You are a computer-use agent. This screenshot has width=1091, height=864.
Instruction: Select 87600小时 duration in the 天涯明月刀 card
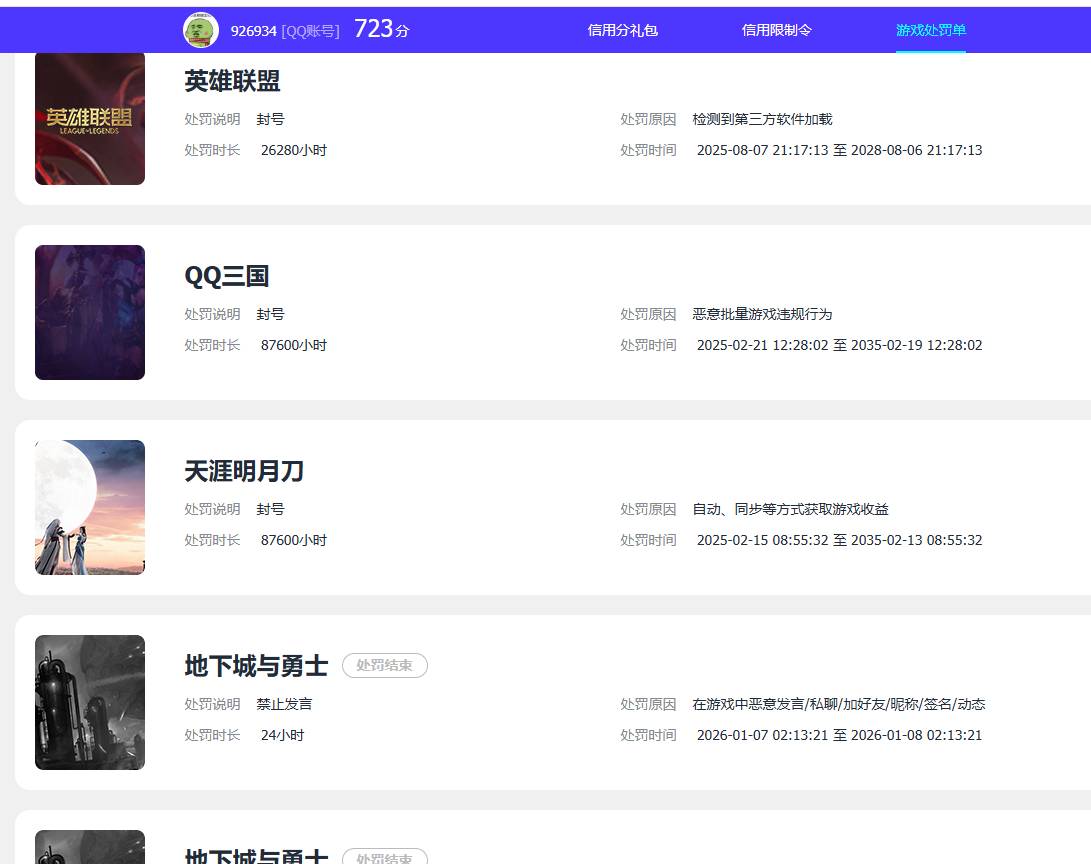point(294,540)
